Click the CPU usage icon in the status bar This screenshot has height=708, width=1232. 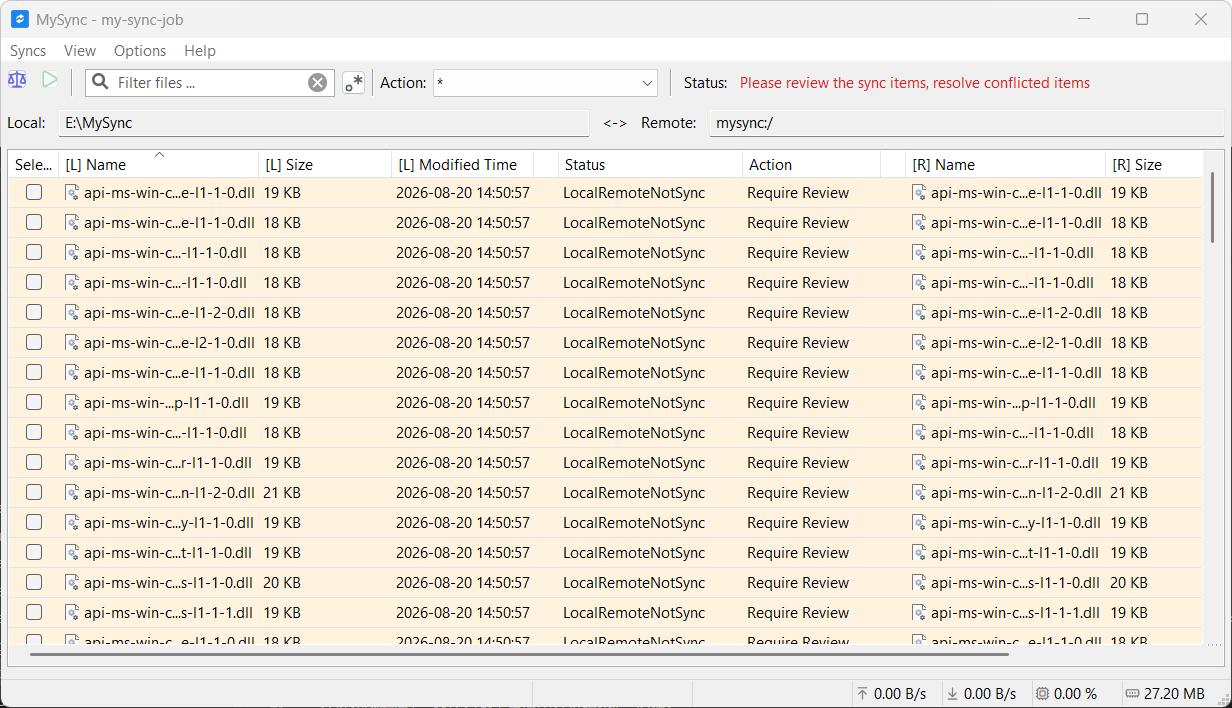1042,694
